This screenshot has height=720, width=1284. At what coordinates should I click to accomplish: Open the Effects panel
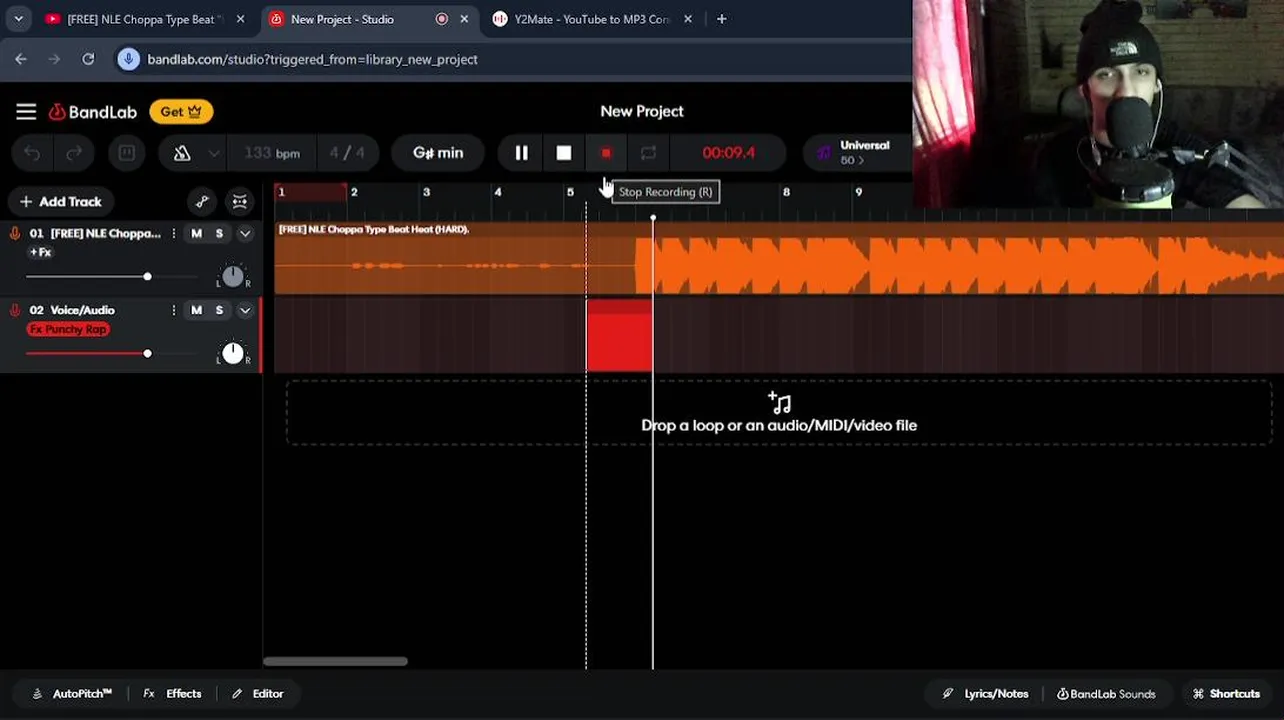pyautogui.click(x=172, y=694)
